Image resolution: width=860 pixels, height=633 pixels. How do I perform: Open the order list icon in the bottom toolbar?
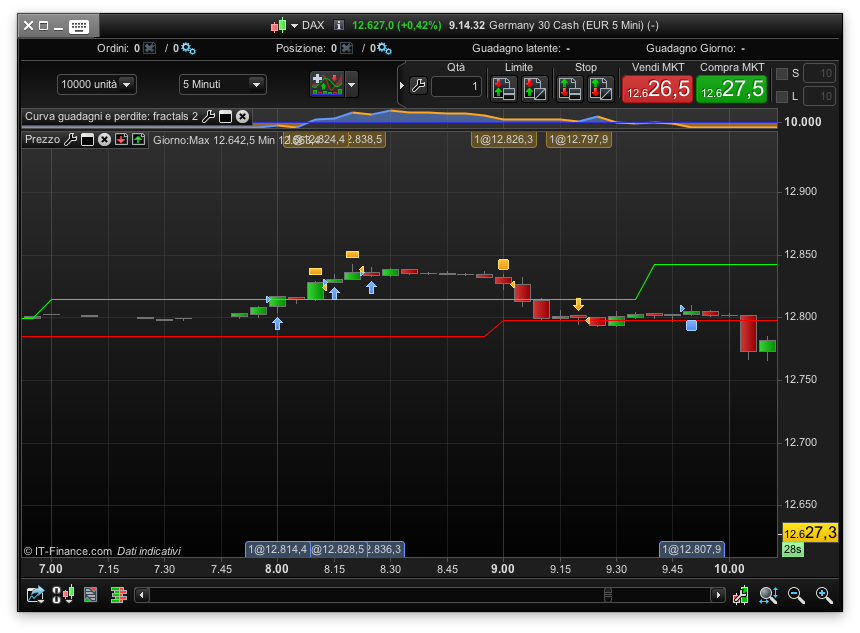pos(90,595)
